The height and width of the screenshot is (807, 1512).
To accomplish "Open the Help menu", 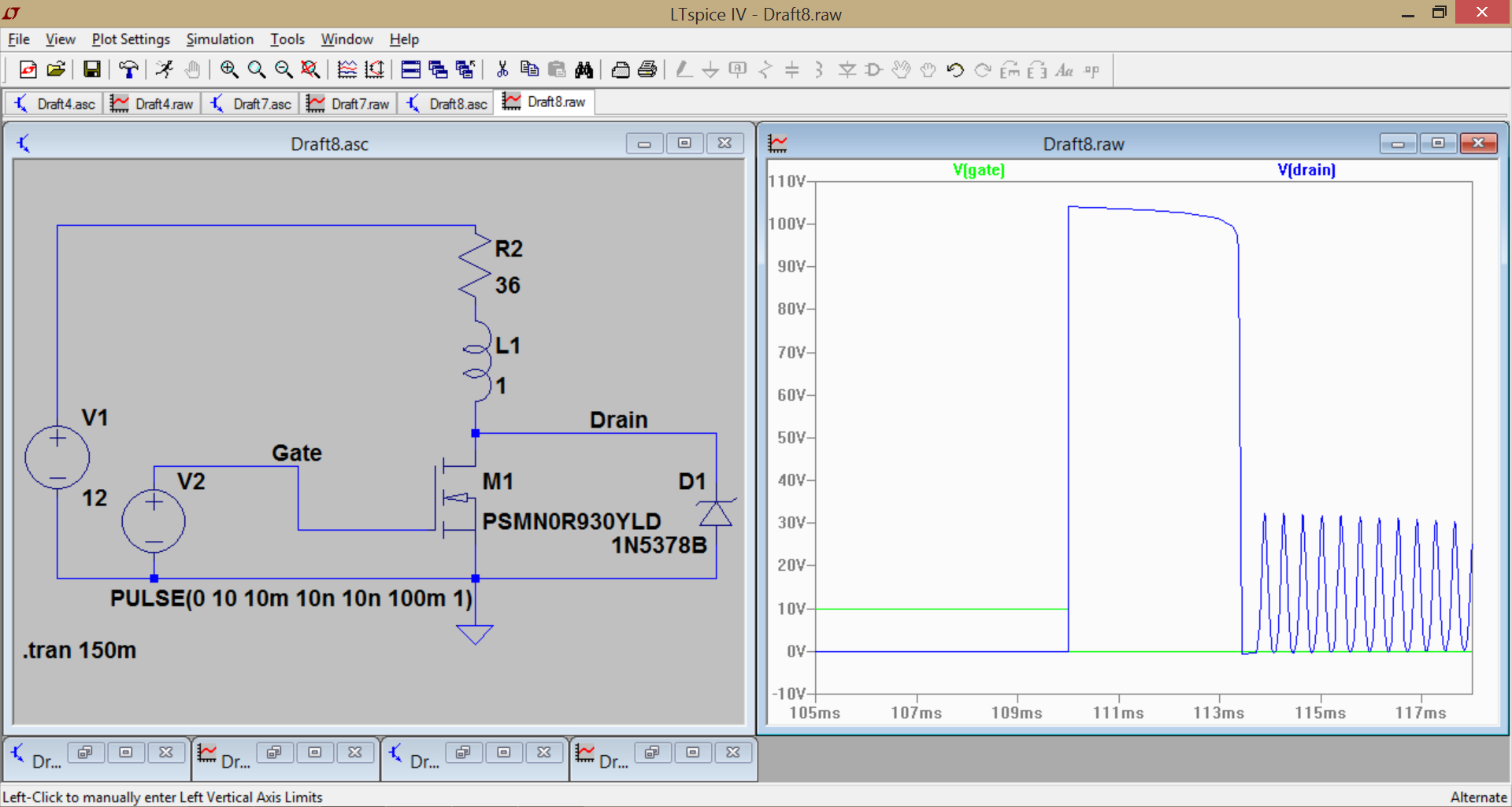I will pyautogui.click(x=404, y=39).
